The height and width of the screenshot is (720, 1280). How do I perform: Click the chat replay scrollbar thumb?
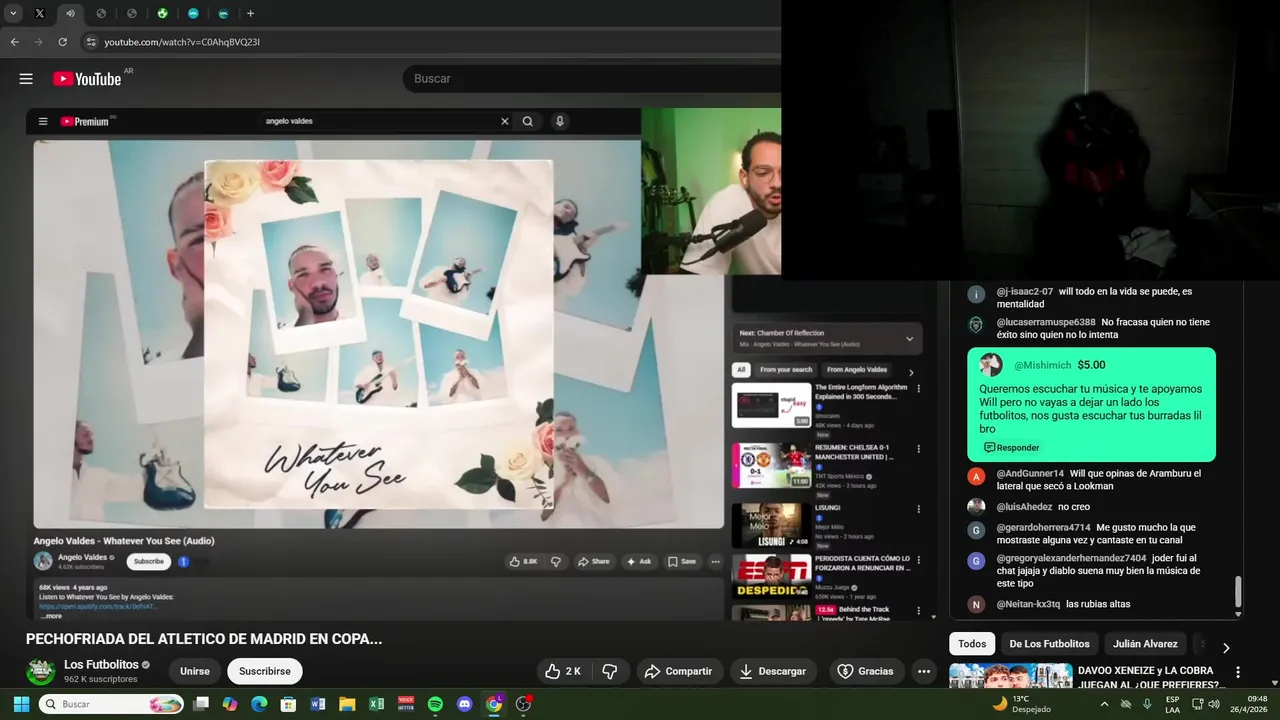click(1238, 592)
